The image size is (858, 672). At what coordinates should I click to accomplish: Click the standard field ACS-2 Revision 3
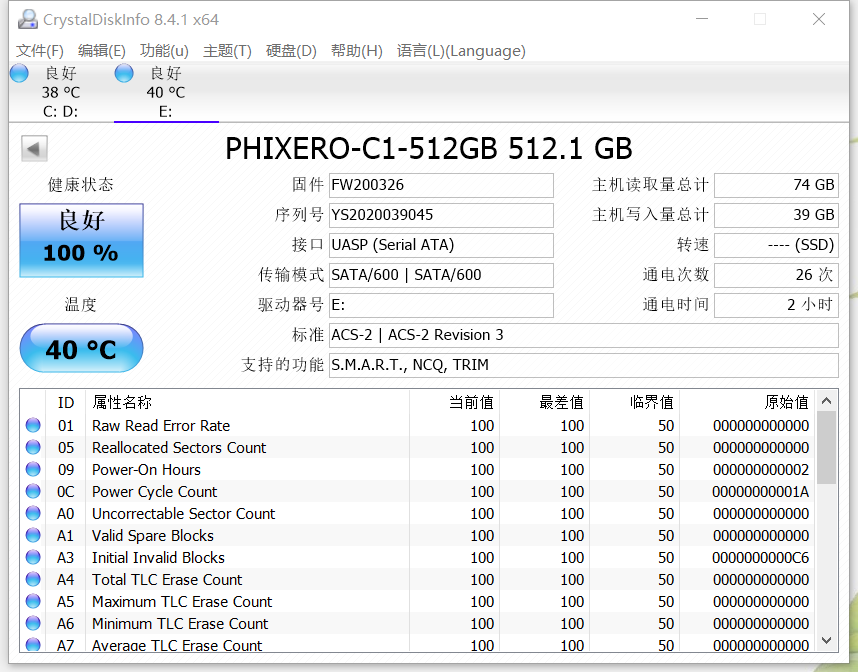[x=584, y=335]
